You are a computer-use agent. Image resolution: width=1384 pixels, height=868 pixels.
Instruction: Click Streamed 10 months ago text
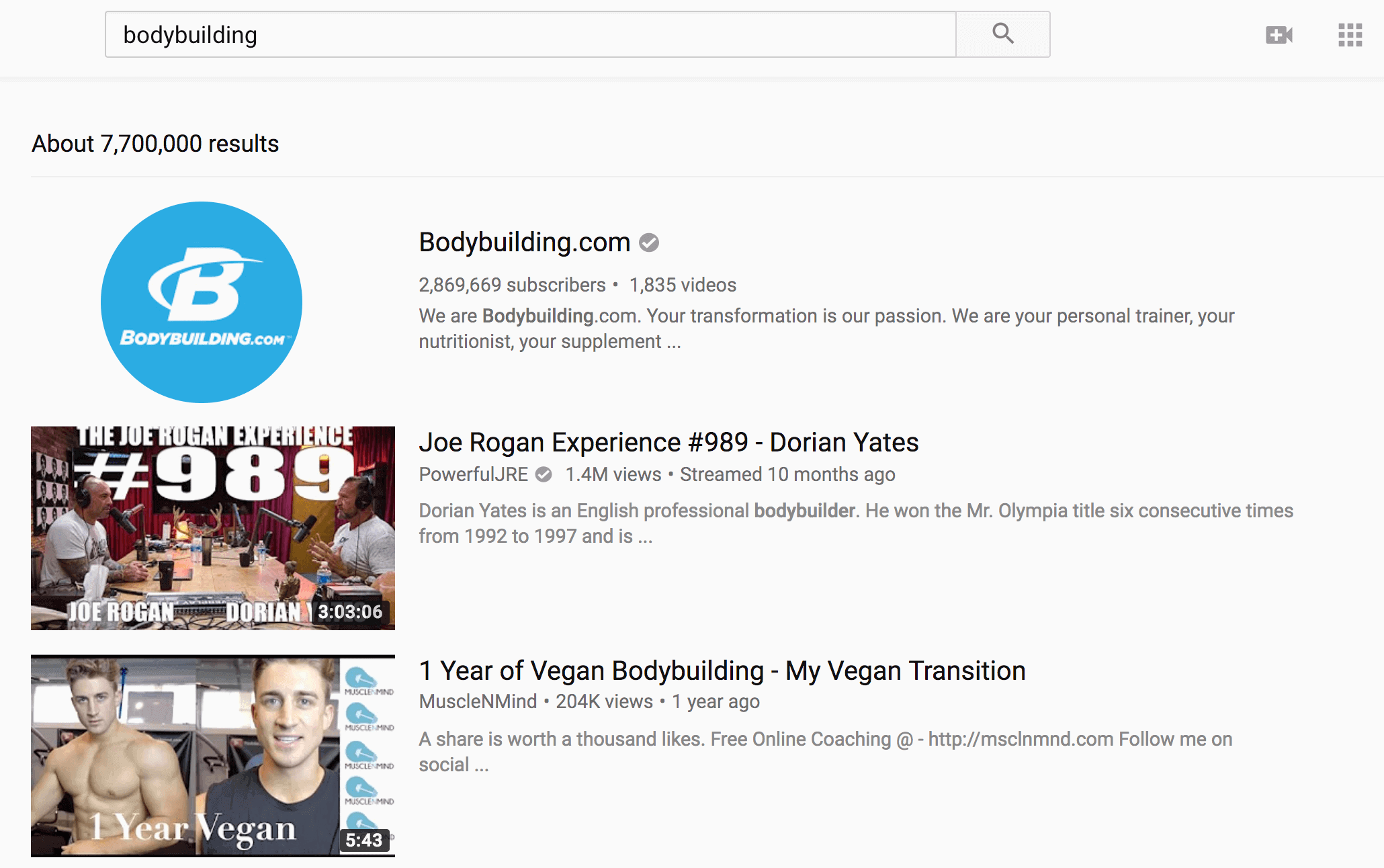[787, 475]
